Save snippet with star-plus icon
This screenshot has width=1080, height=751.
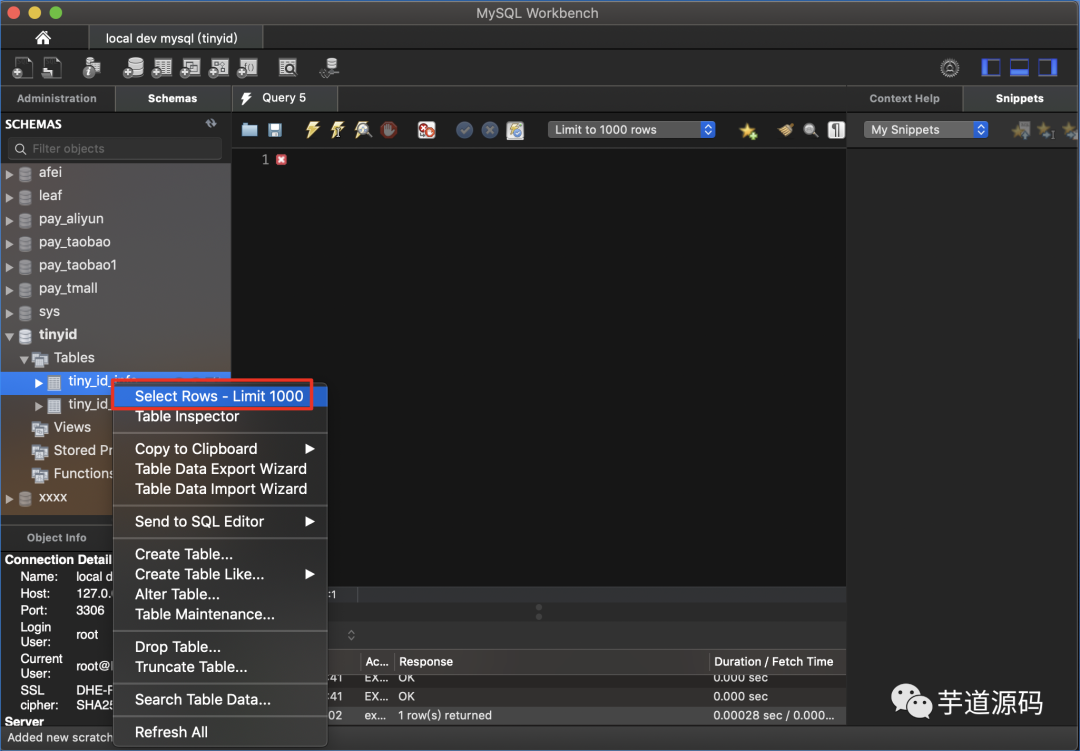(x=748, y=130)
